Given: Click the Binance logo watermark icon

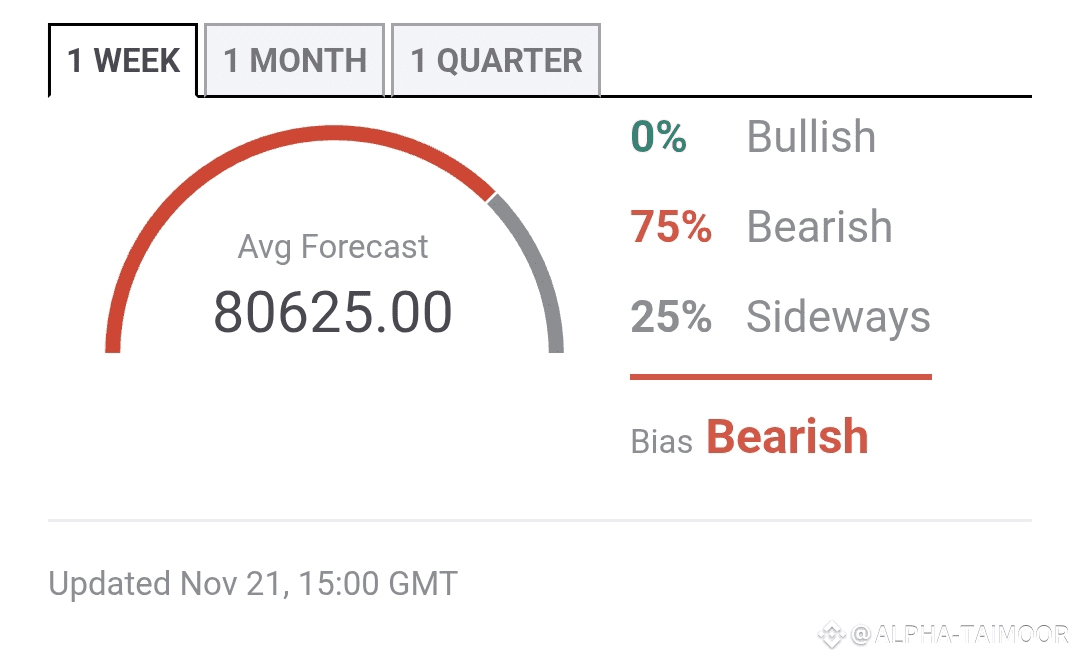Looking at the screenshot, I should click(832, 633).
